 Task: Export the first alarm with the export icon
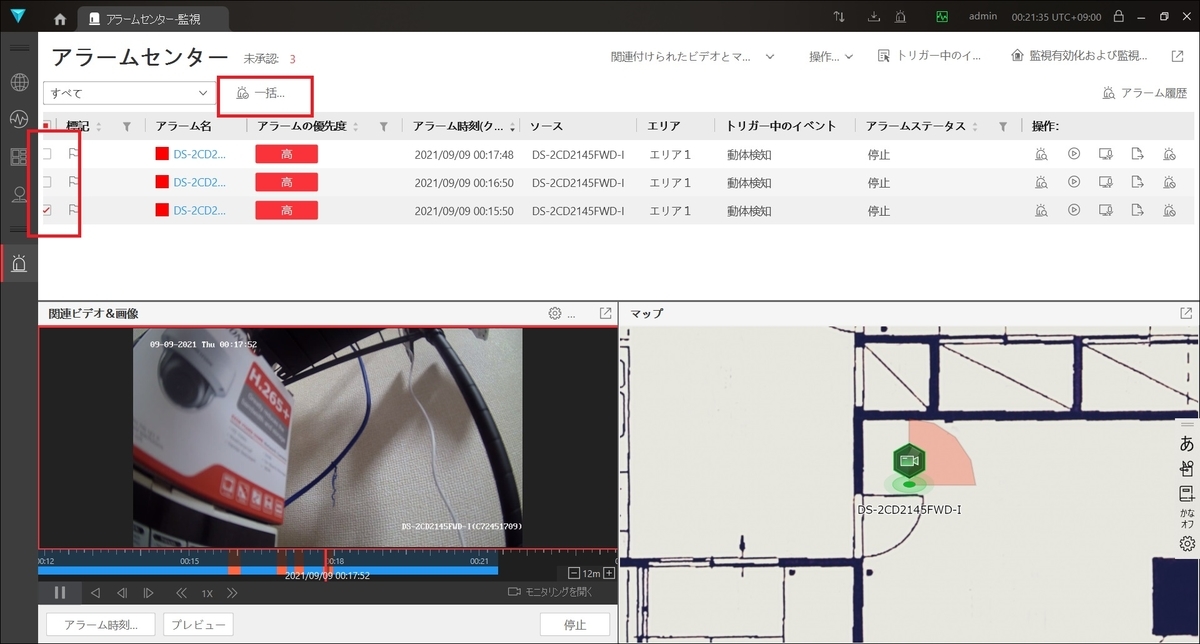pos(1137,153)
